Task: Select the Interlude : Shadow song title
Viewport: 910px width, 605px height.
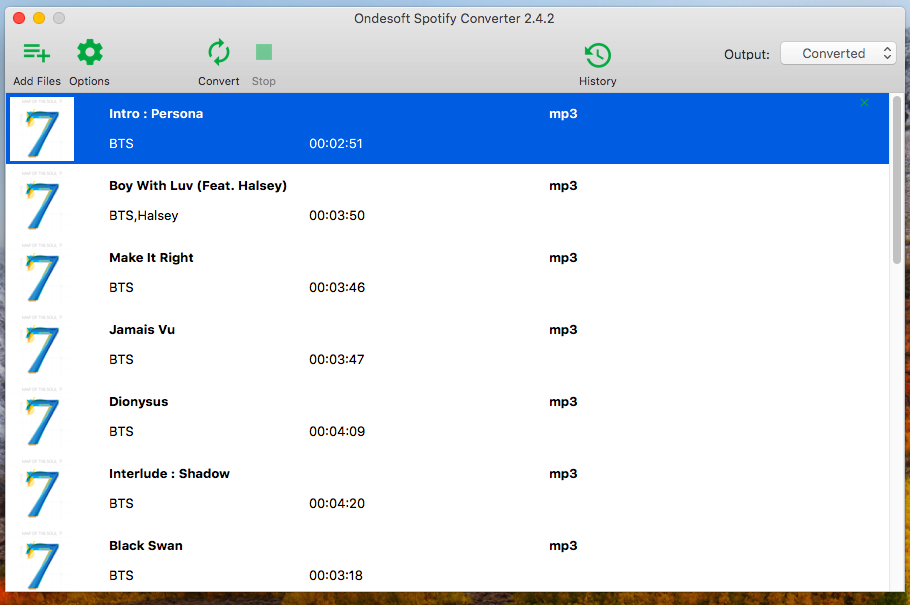Action: (169, 474)
